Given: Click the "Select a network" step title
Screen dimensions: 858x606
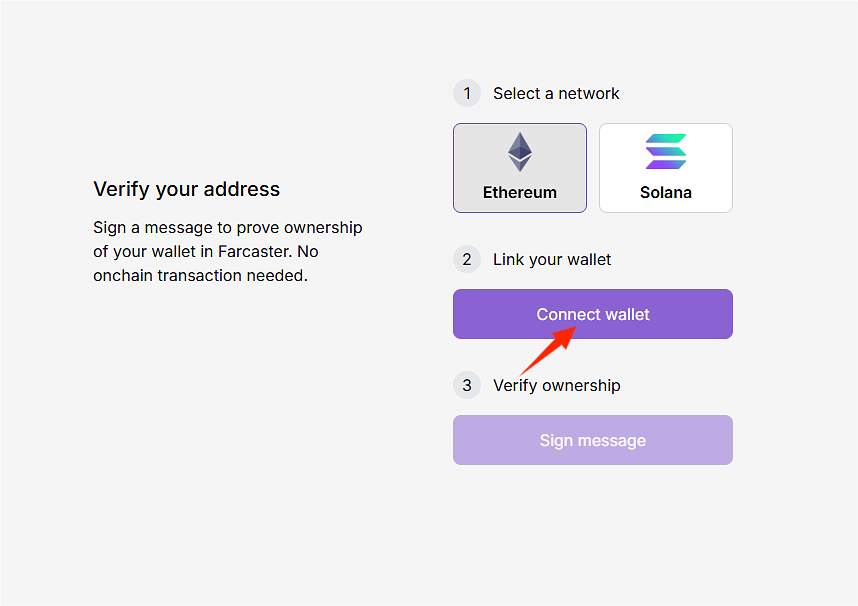Looking at the screenshot, I should pyautogui.click(x=556, y=94).
